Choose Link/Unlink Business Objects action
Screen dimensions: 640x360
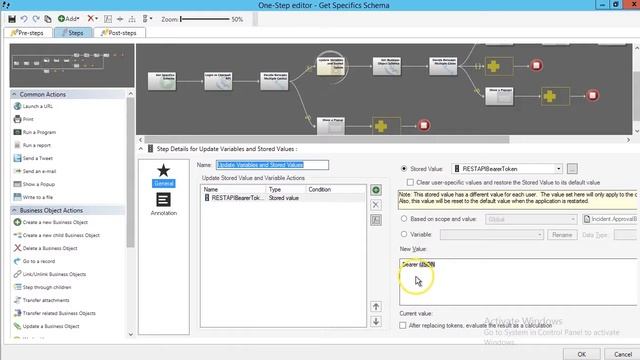(50, 274)
